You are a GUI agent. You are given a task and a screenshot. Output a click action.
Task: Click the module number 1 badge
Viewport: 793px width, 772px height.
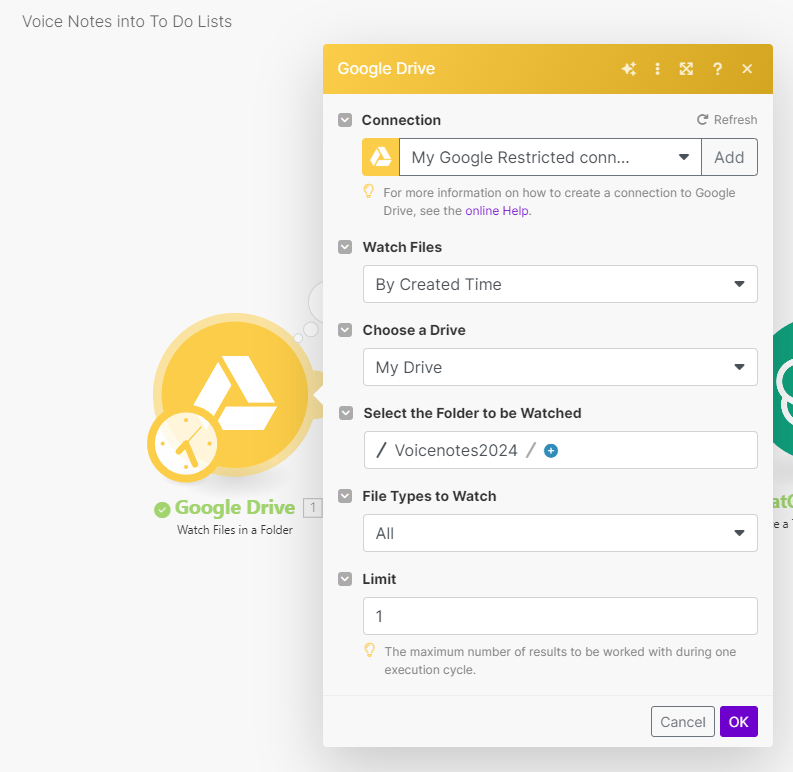pyautogui.click(x=313, y=507)
